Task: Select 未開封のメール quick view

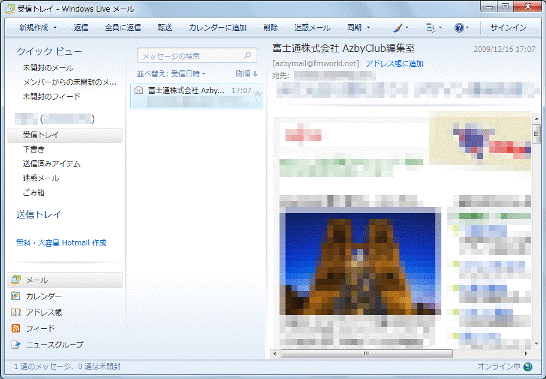Action: pyautogui.click(x=48, y=68)
